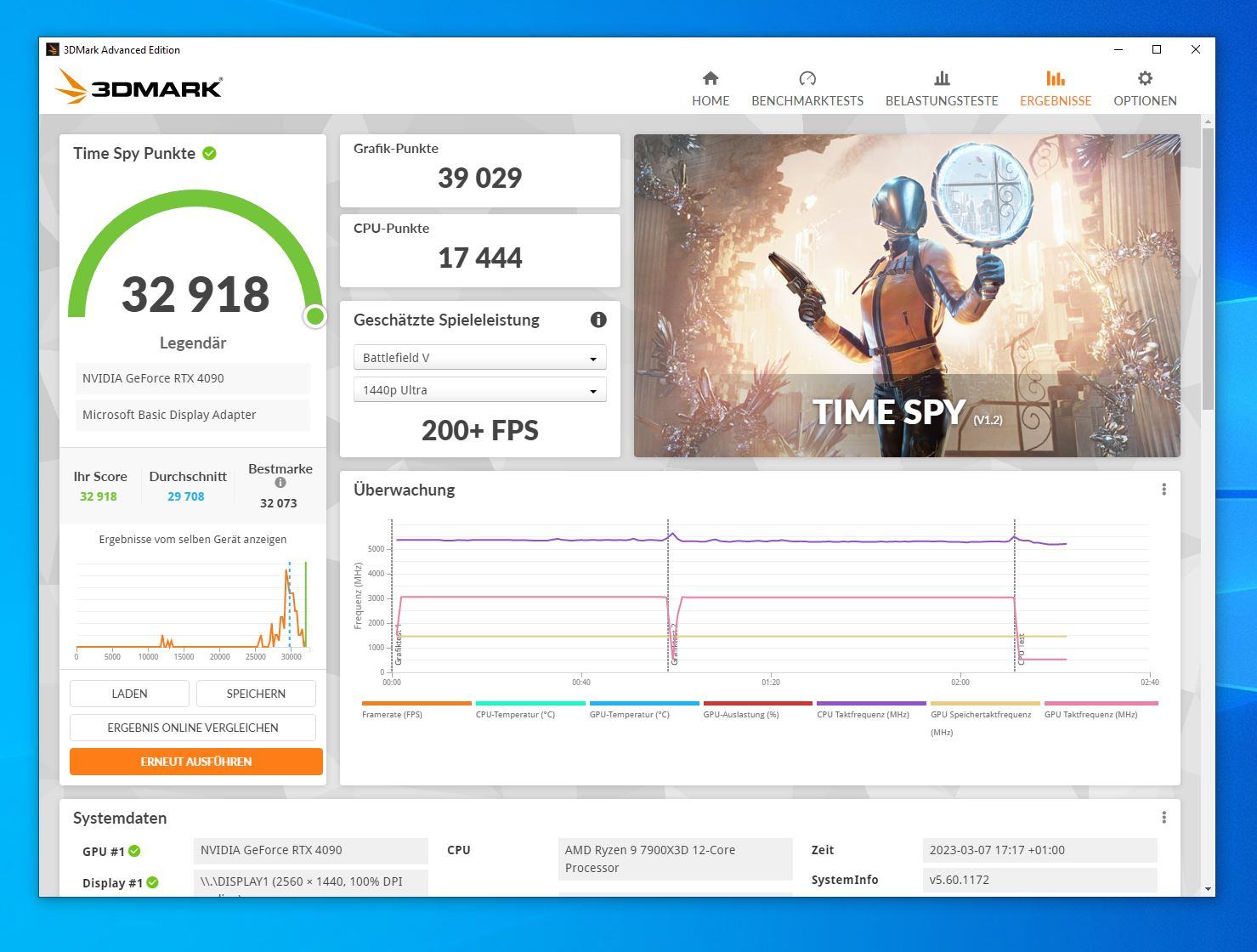1257x952 pixels.
Task: Click the Bestmarke 32 073 value
Action: click(x=279, y=503)
